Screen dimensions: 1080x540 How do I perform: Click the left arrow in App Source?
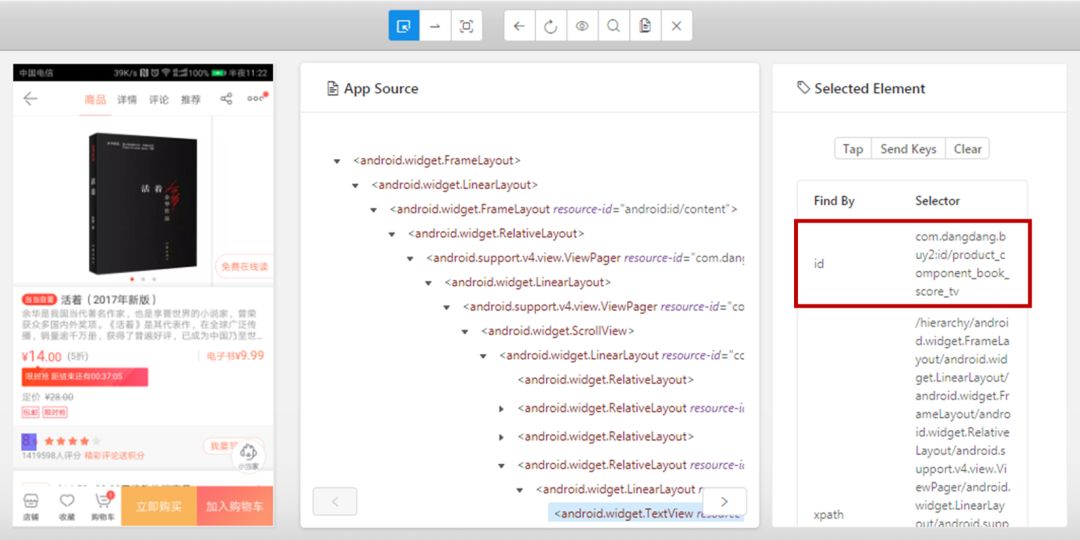click(x=335, y=501)
